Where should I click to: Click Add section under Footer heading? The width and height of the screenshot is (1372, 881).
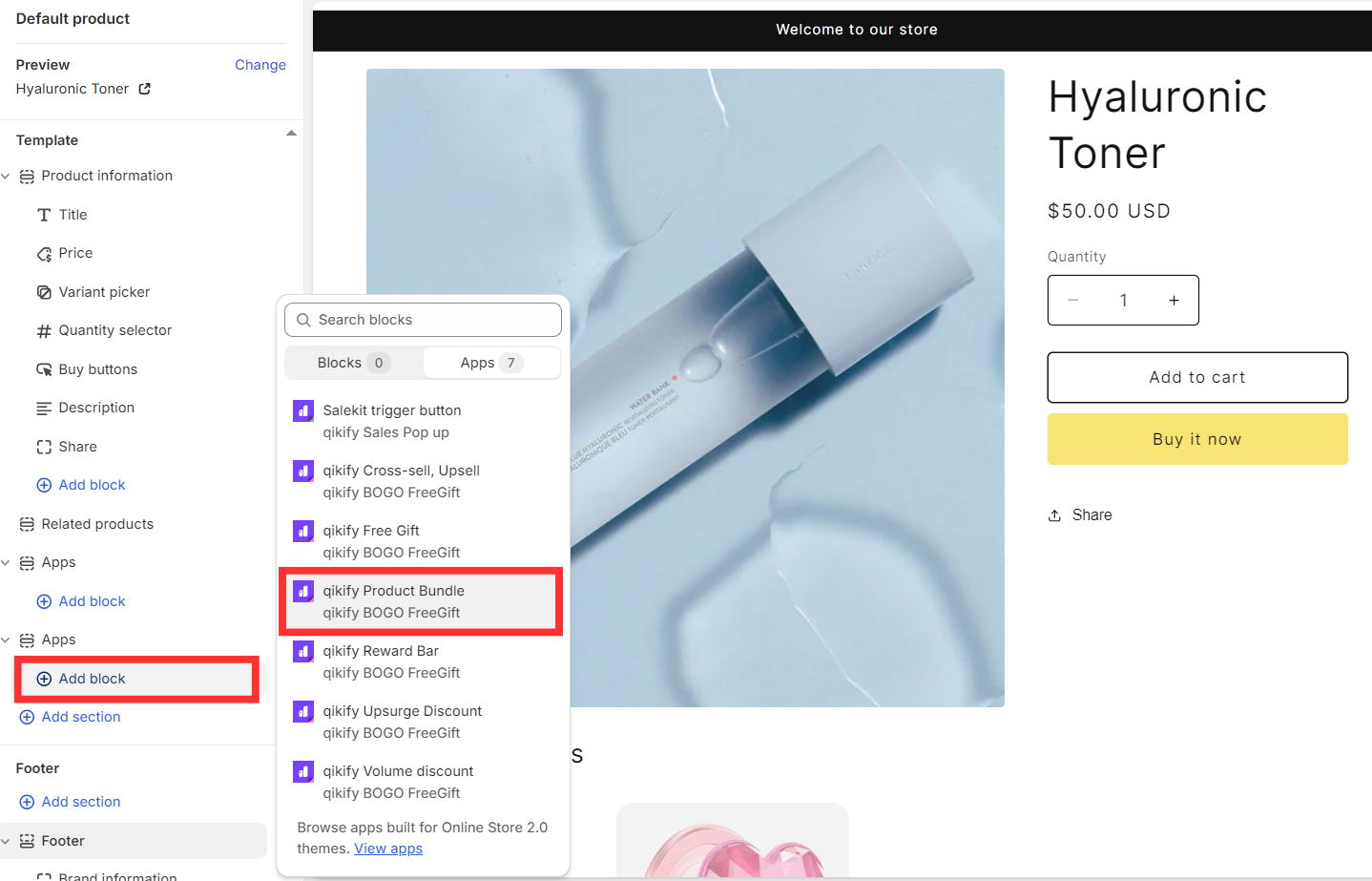click(70, 802)
